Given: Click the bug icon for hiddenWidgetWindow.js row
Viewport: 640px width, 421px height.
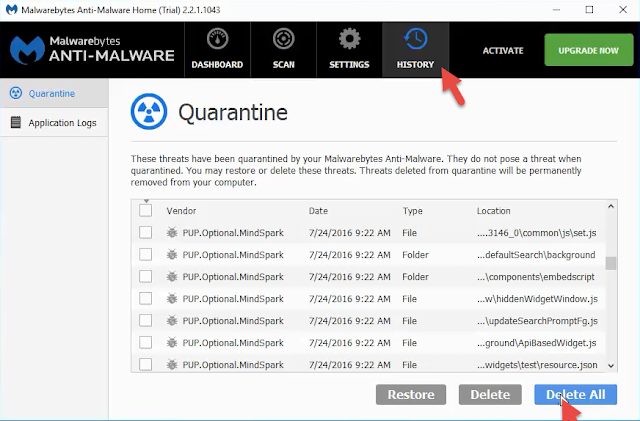Looking at the screenshot, I should point(172,299).
